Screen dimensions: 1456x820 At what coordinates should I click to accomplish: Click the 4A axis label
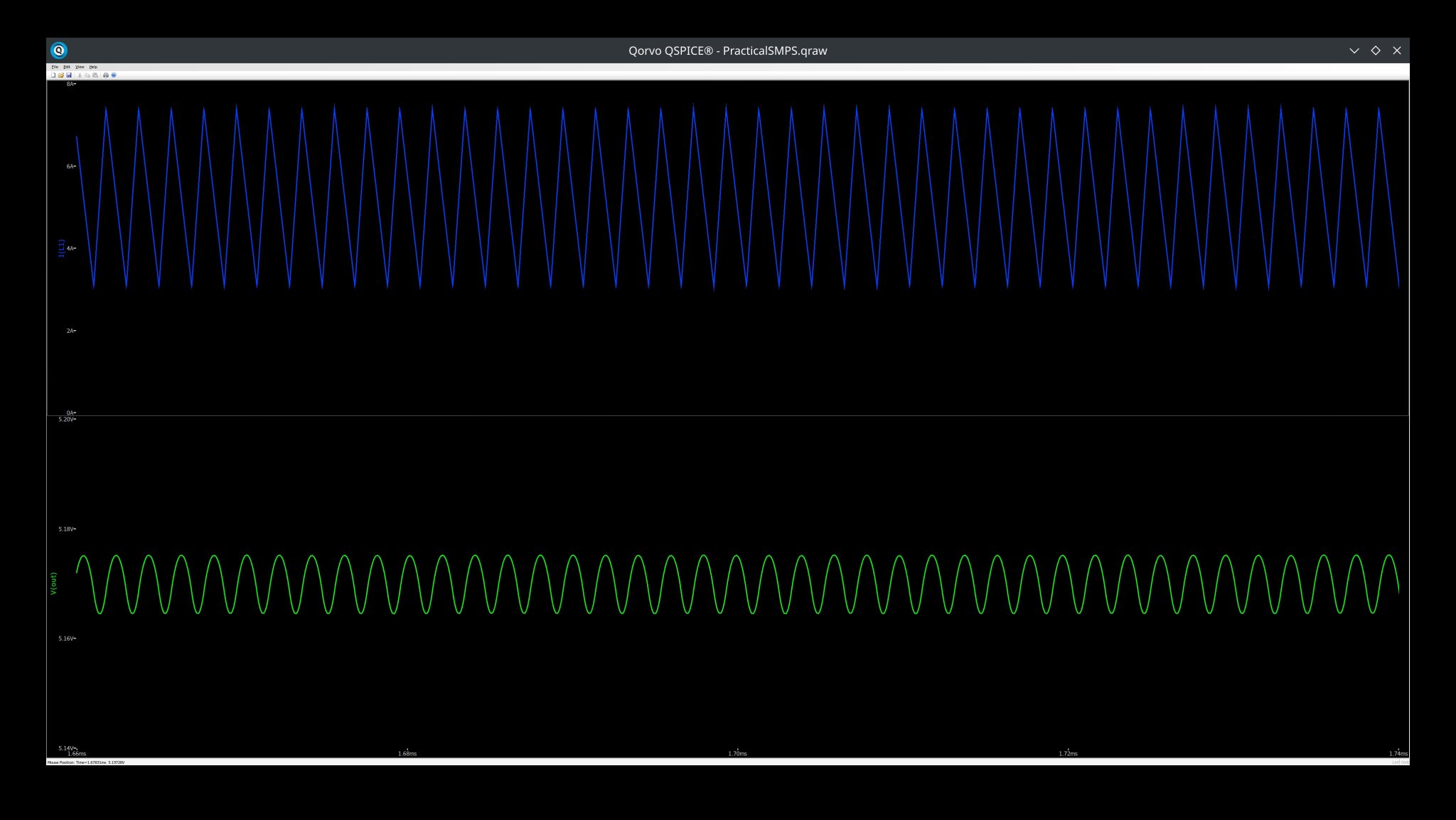click(x=70, y=248)
